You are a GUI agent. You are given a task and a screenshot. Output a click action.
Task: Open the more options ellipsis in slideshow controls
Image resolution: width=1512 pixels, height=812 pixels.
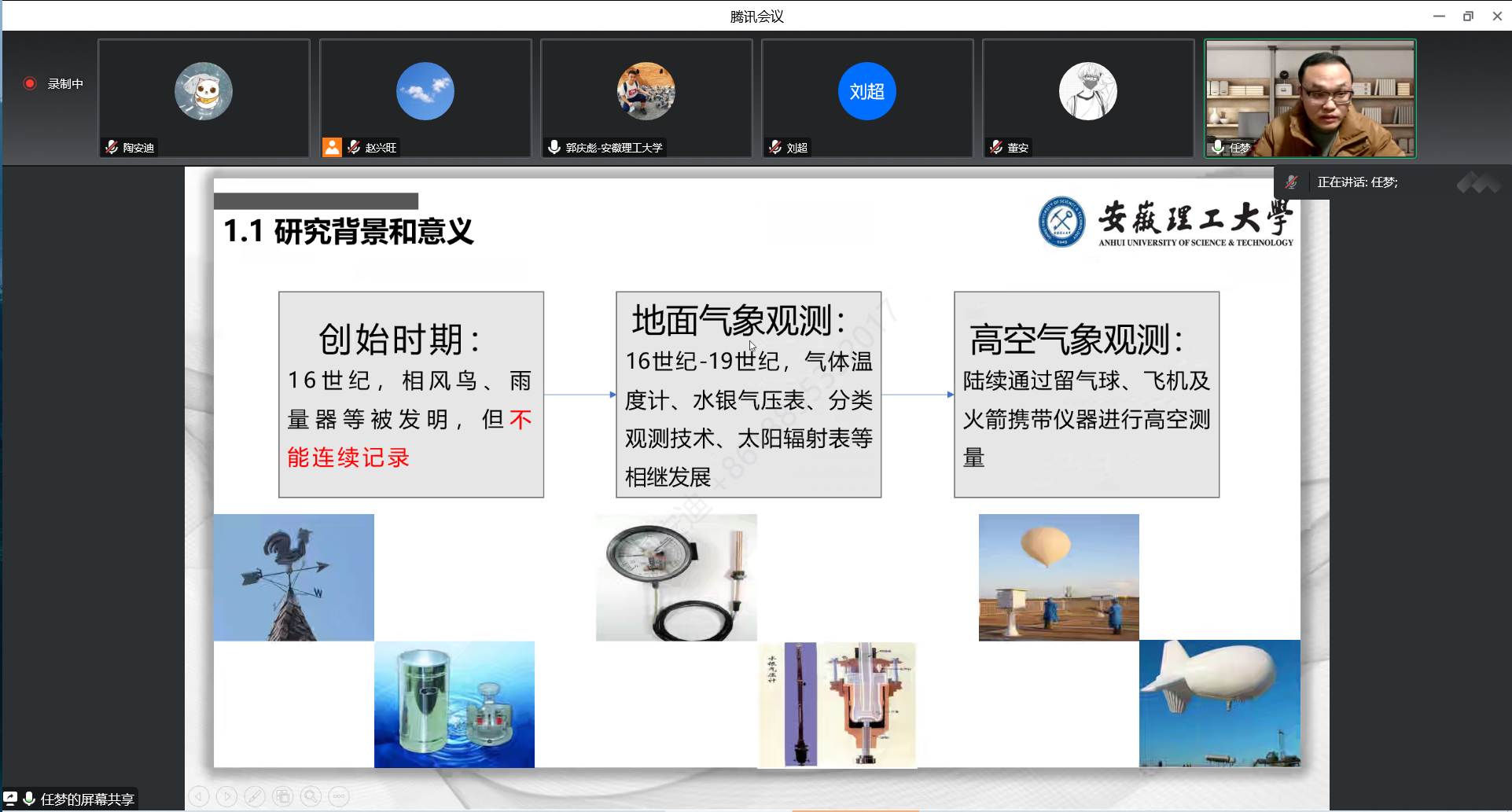click(x=339, y=796)
